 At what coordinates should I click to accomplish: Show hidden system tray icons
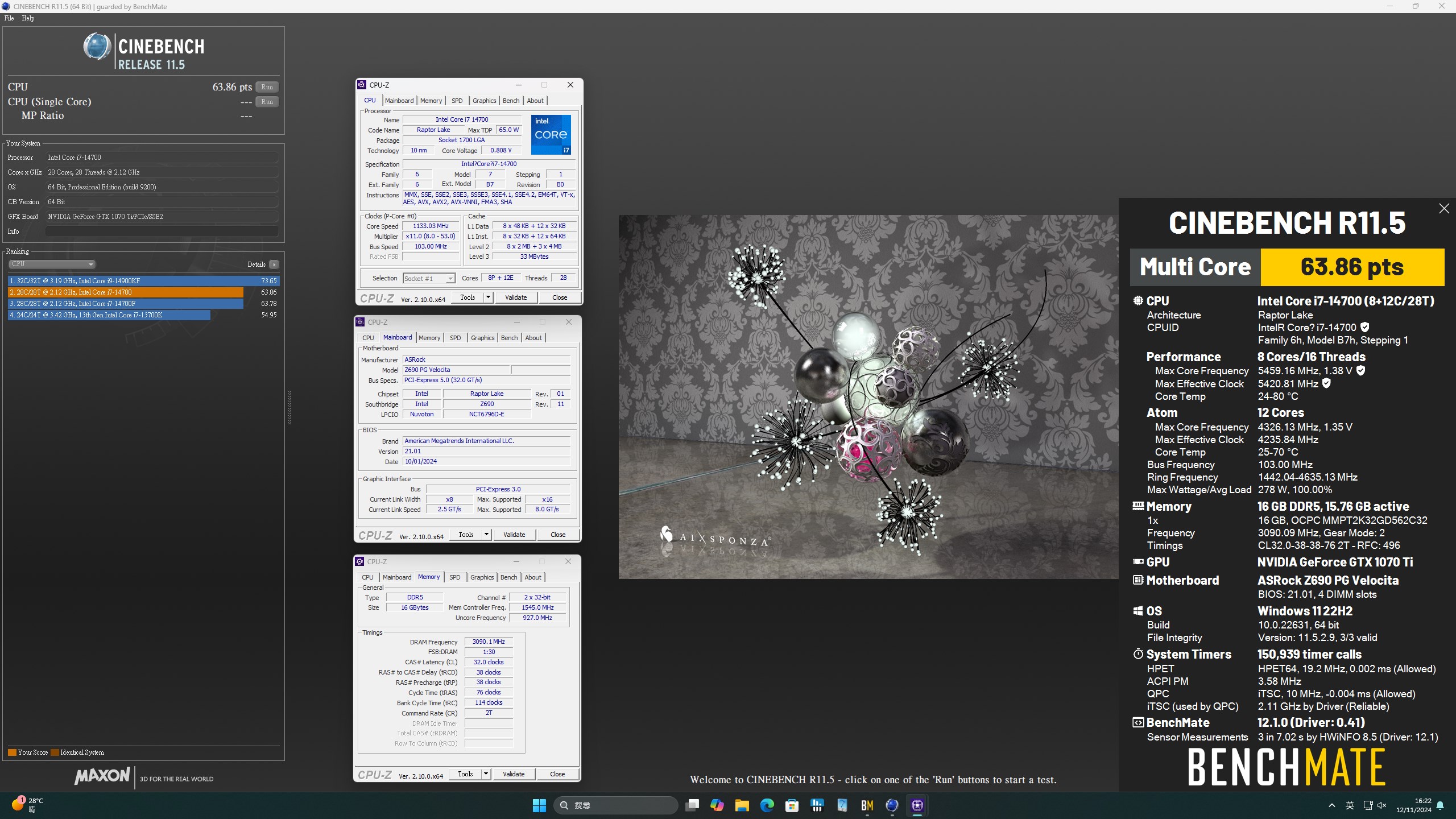[1332, 805]
